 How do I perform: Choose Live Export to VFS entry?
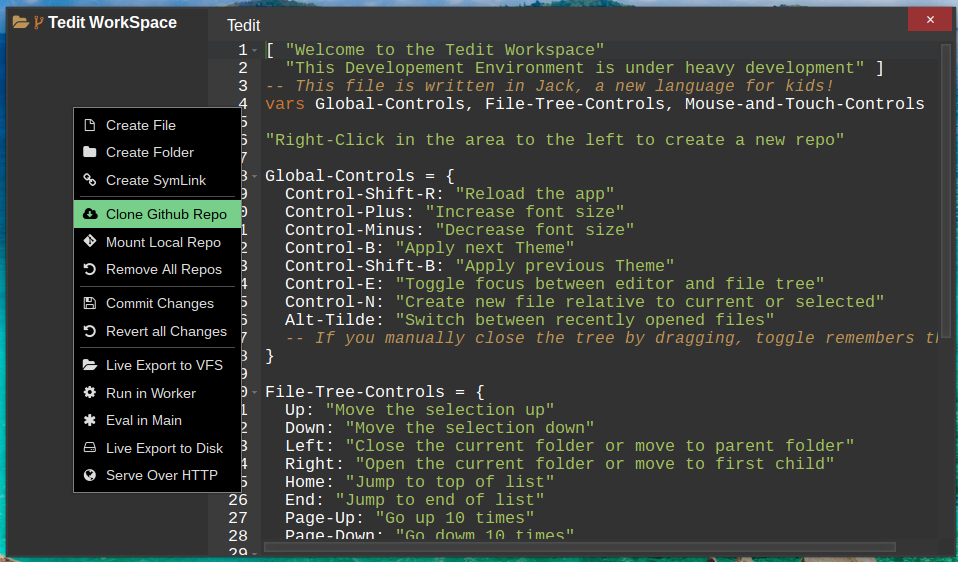pos(158,365)
